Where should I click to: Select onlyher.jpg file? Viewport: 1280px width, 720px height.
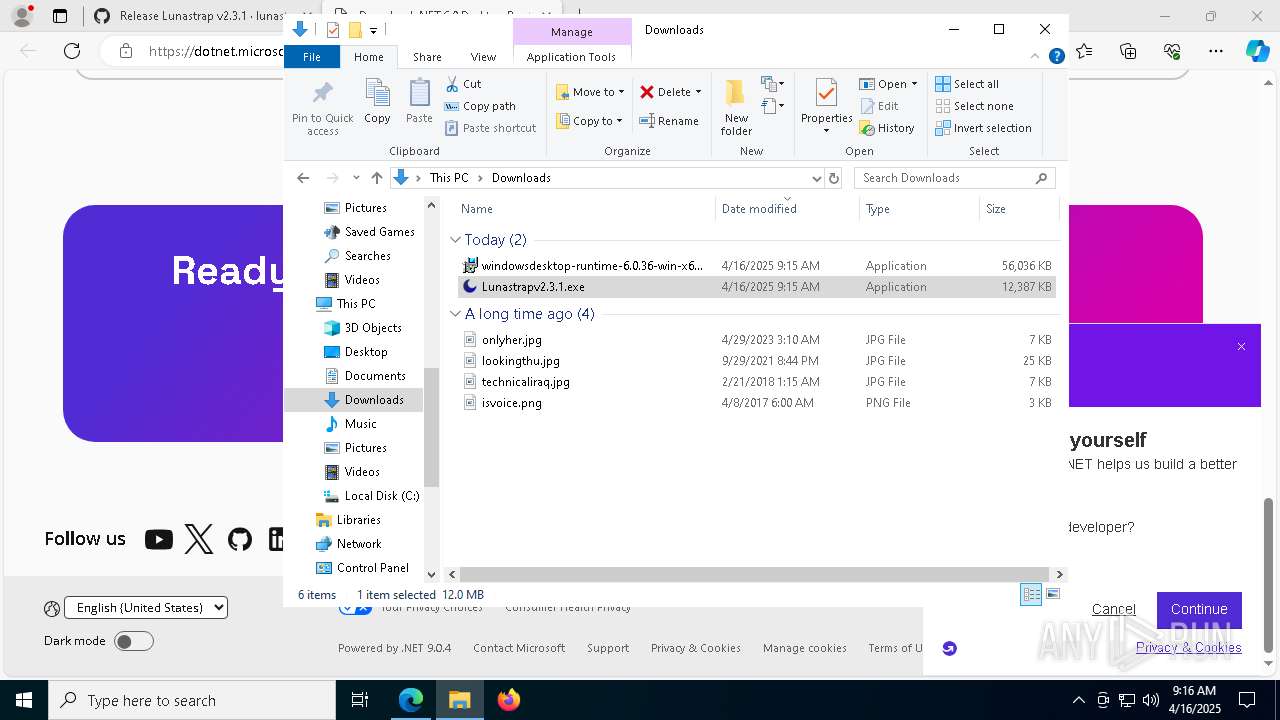point(757,340)
